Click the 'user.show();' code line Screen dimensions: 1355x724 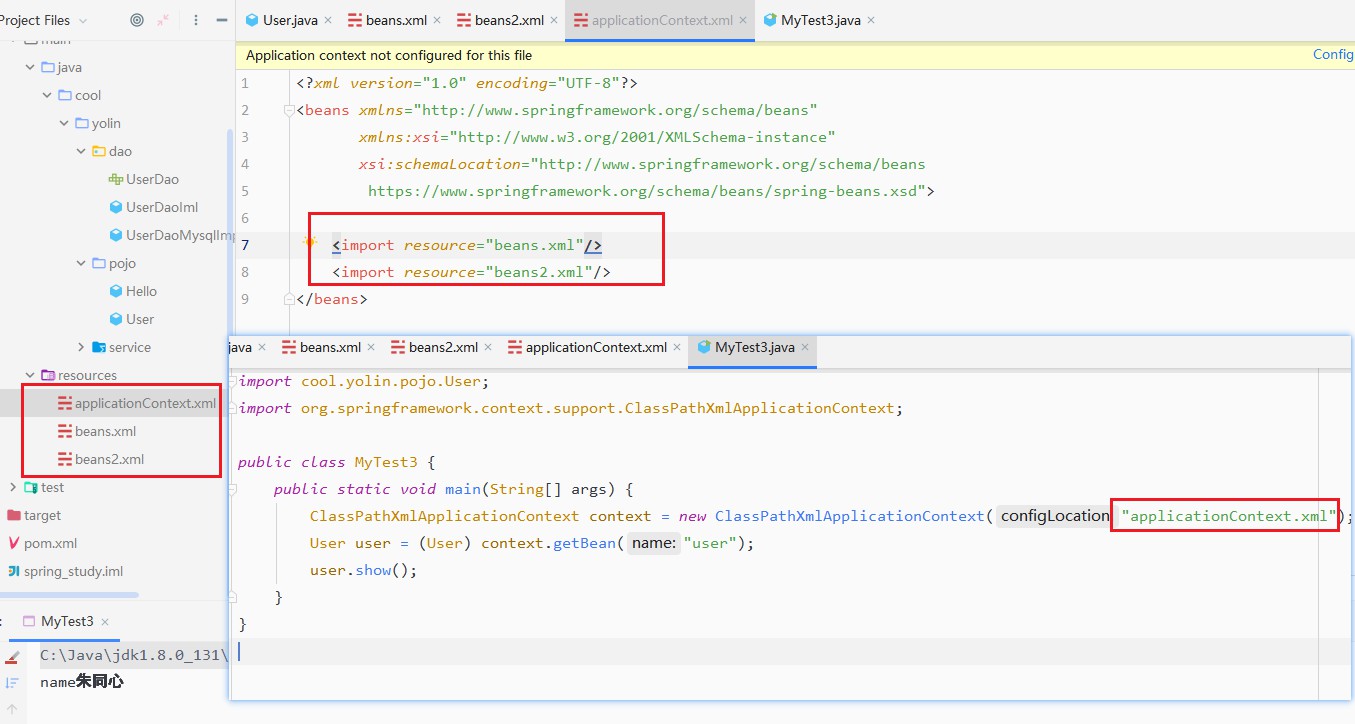363,570
